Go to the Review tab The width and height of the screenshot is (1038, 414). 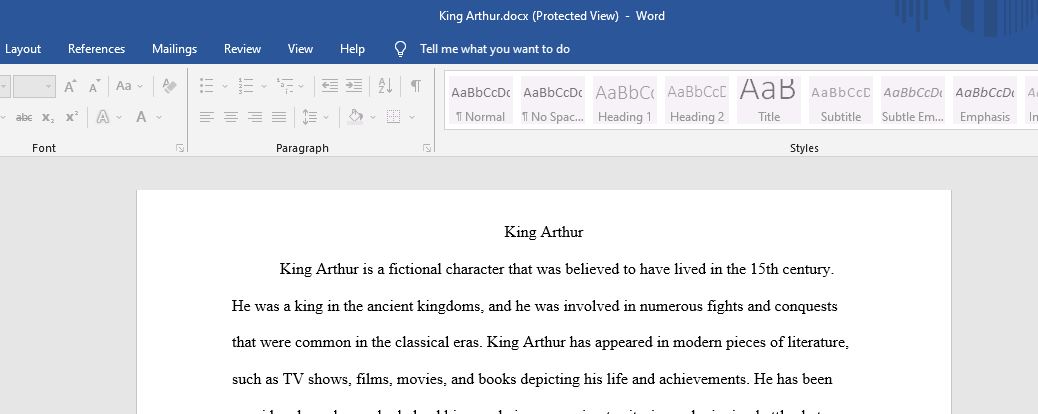pos(242,49)
